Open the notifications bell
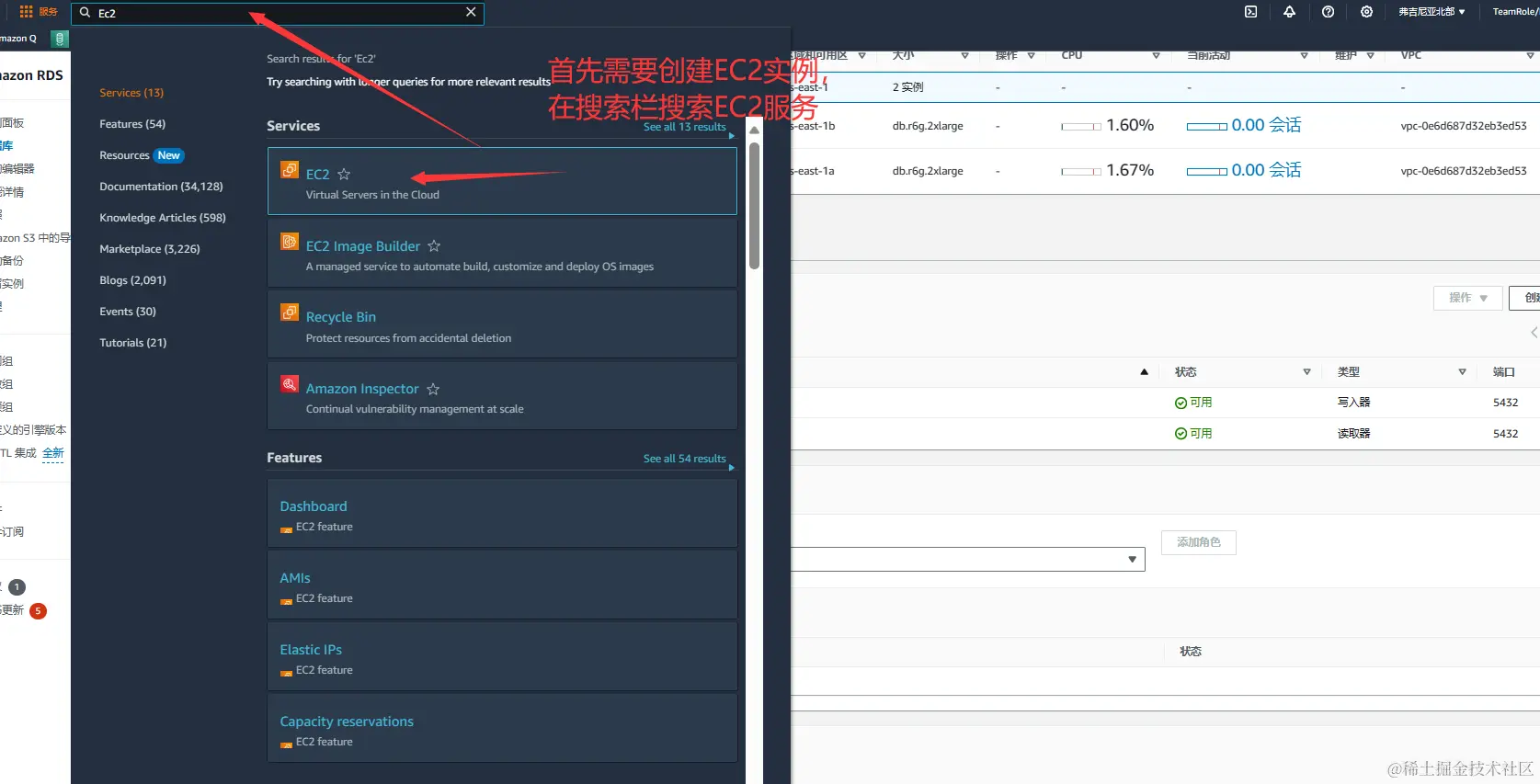Screen dimensions: 1540x784 tap(1289, 12)
